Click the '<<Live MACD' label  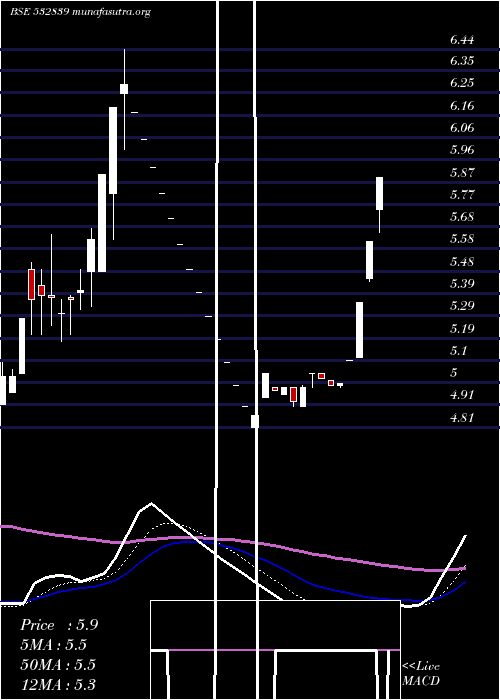pyautogui.click(x=421, y=674)
